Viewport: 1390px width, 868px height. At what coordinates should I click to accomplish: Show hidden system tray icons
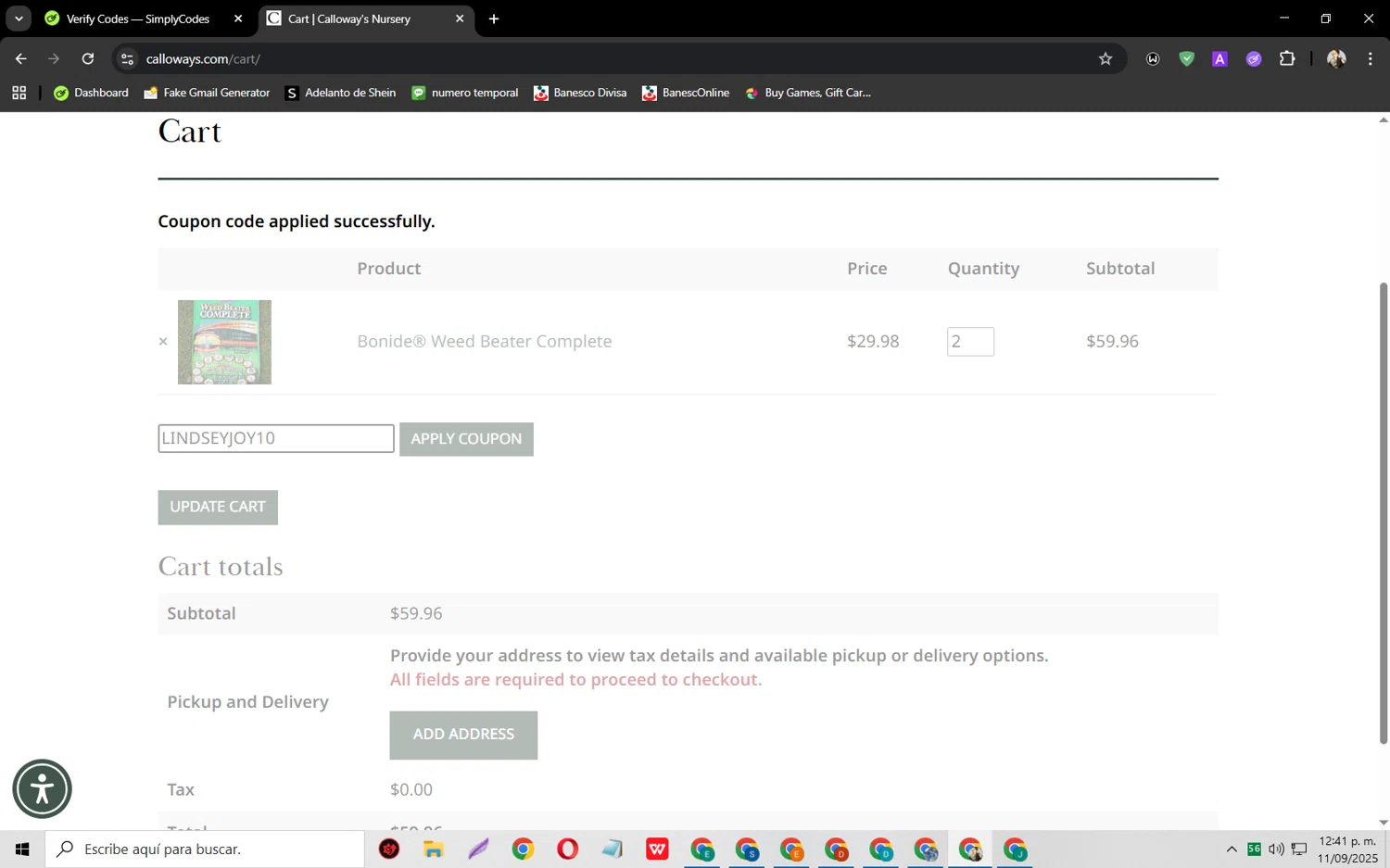[1232, 849]
